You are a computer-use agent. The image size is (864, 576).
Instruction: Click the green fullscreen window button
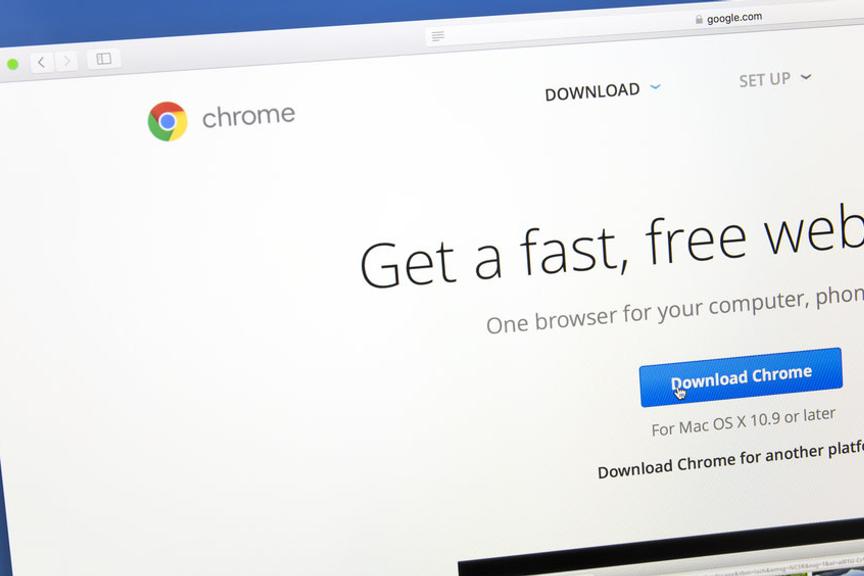point(13,64)
